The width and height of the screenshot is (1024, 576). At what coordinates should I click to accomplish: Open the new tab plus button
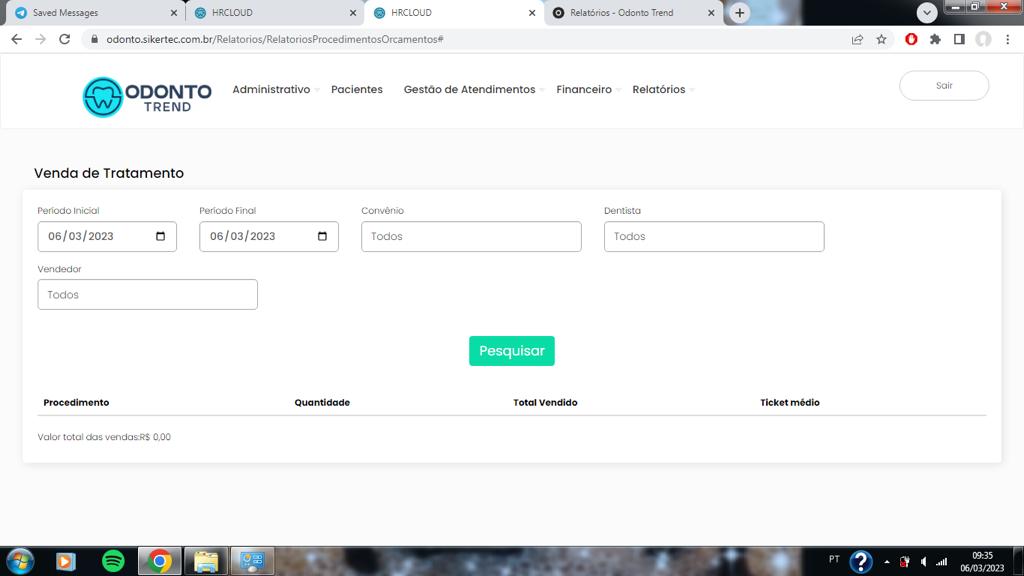(739, 13)
